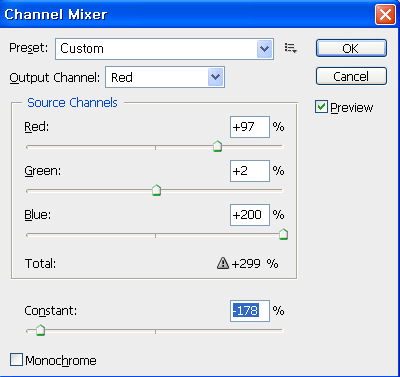The width and height of the screenshot is (400, 377).
Task: Click the Channel Mixer title text
Action: point(56,14)
